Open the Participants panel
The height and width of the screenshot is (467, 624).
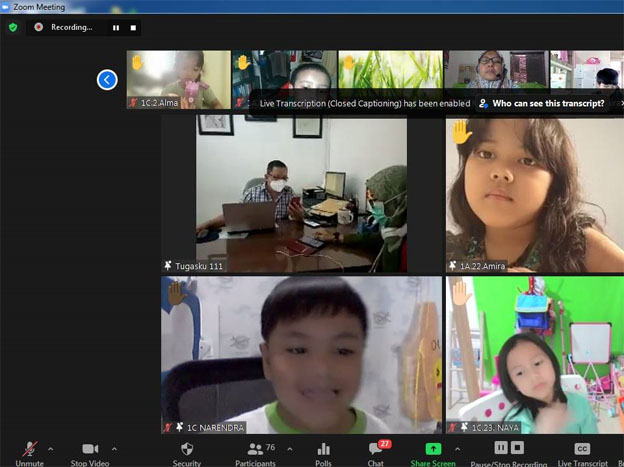[255, 450]
